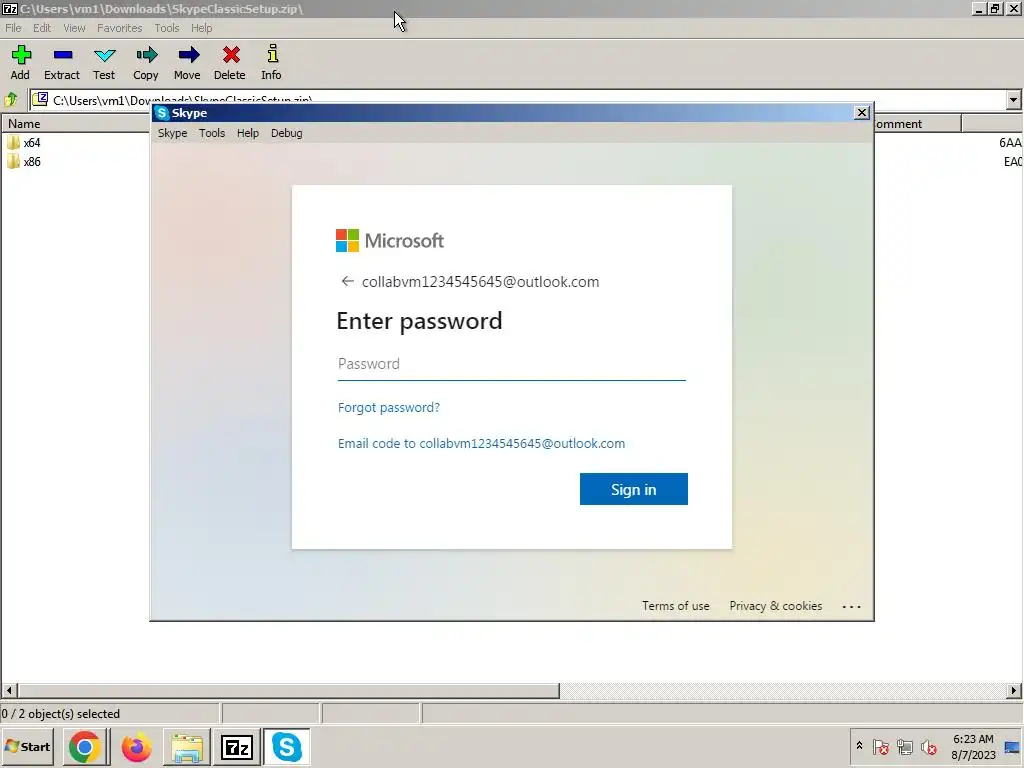Open the 7-Zip Edit menu
The width and height of the screenshot is (1024, 768).
click(x=42, y=28)
